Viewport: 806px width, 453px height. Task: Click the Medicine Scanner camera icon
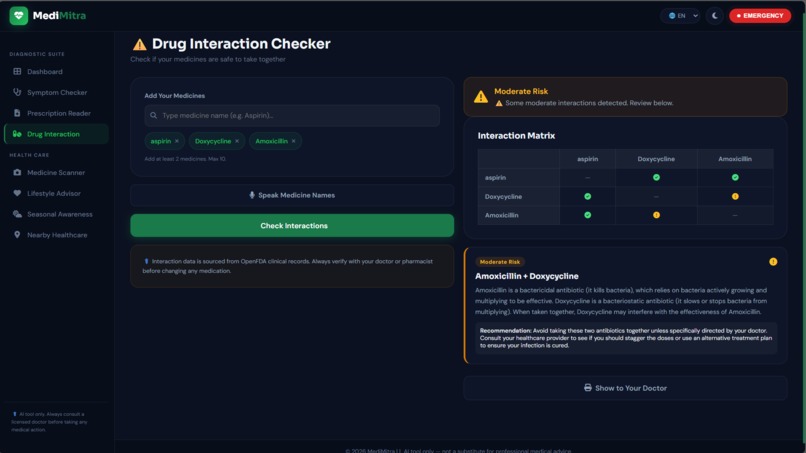[x=17, y=172]
